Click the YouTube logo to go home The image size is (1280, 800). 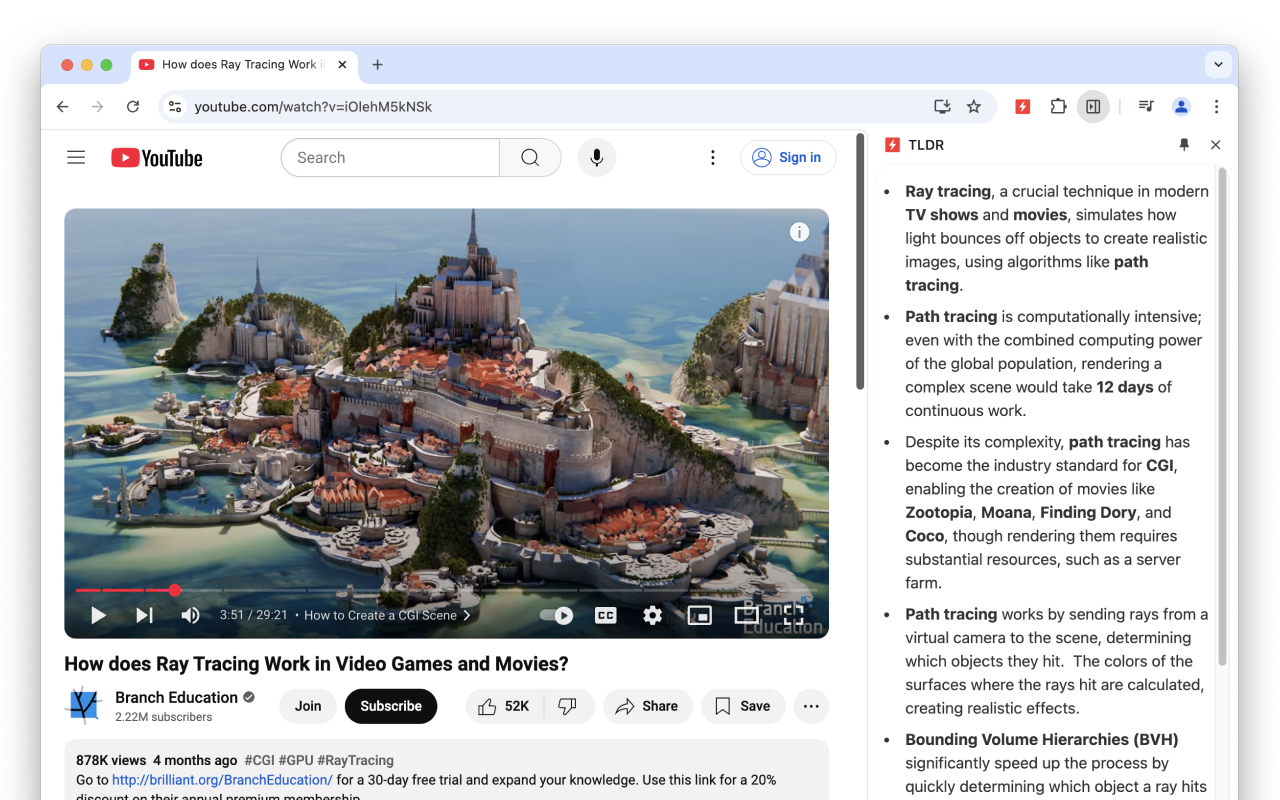[156, 157]
